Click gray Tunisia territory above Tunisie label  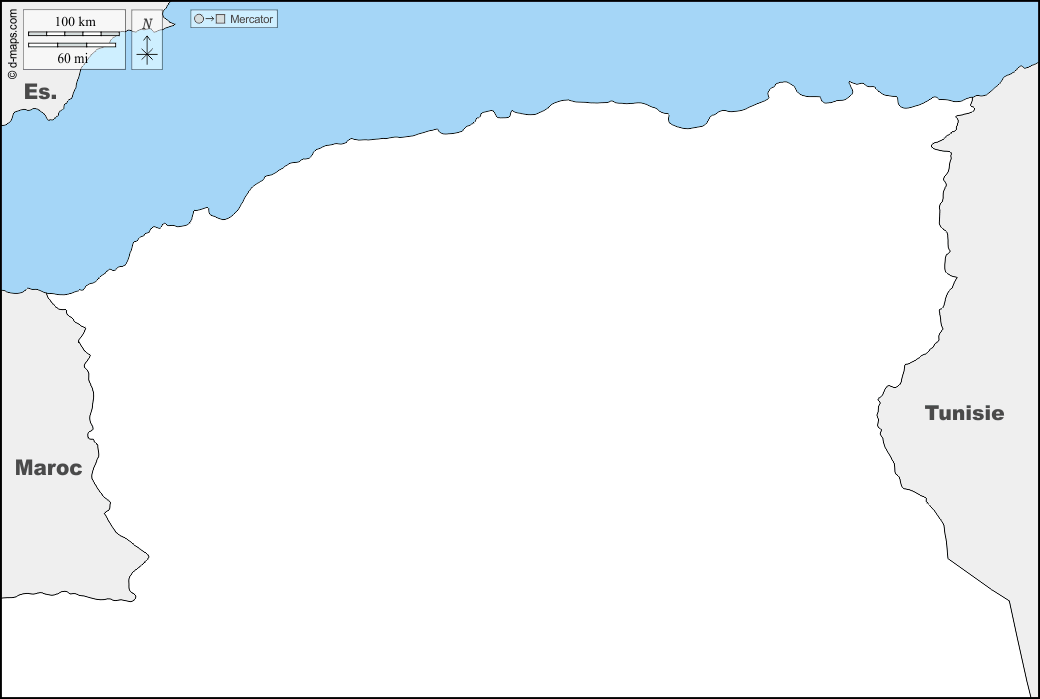click(x=990, y=250)
